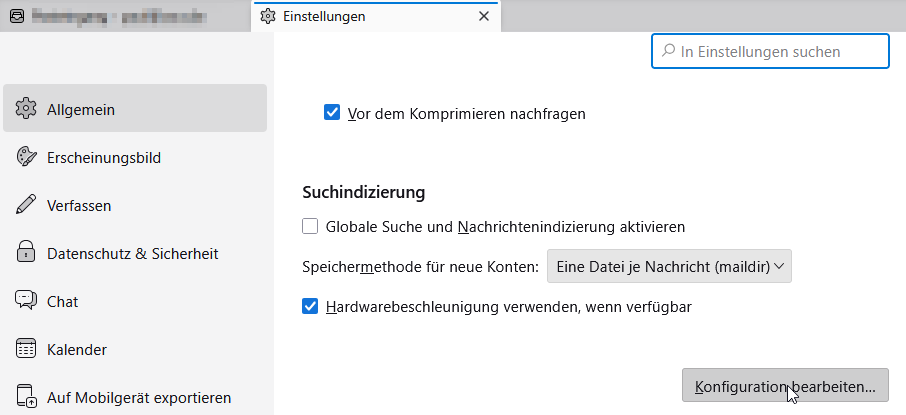Open Auf Mobilgerät exportieren section
This screenshot has height=415, width=906.
(139, 397)
